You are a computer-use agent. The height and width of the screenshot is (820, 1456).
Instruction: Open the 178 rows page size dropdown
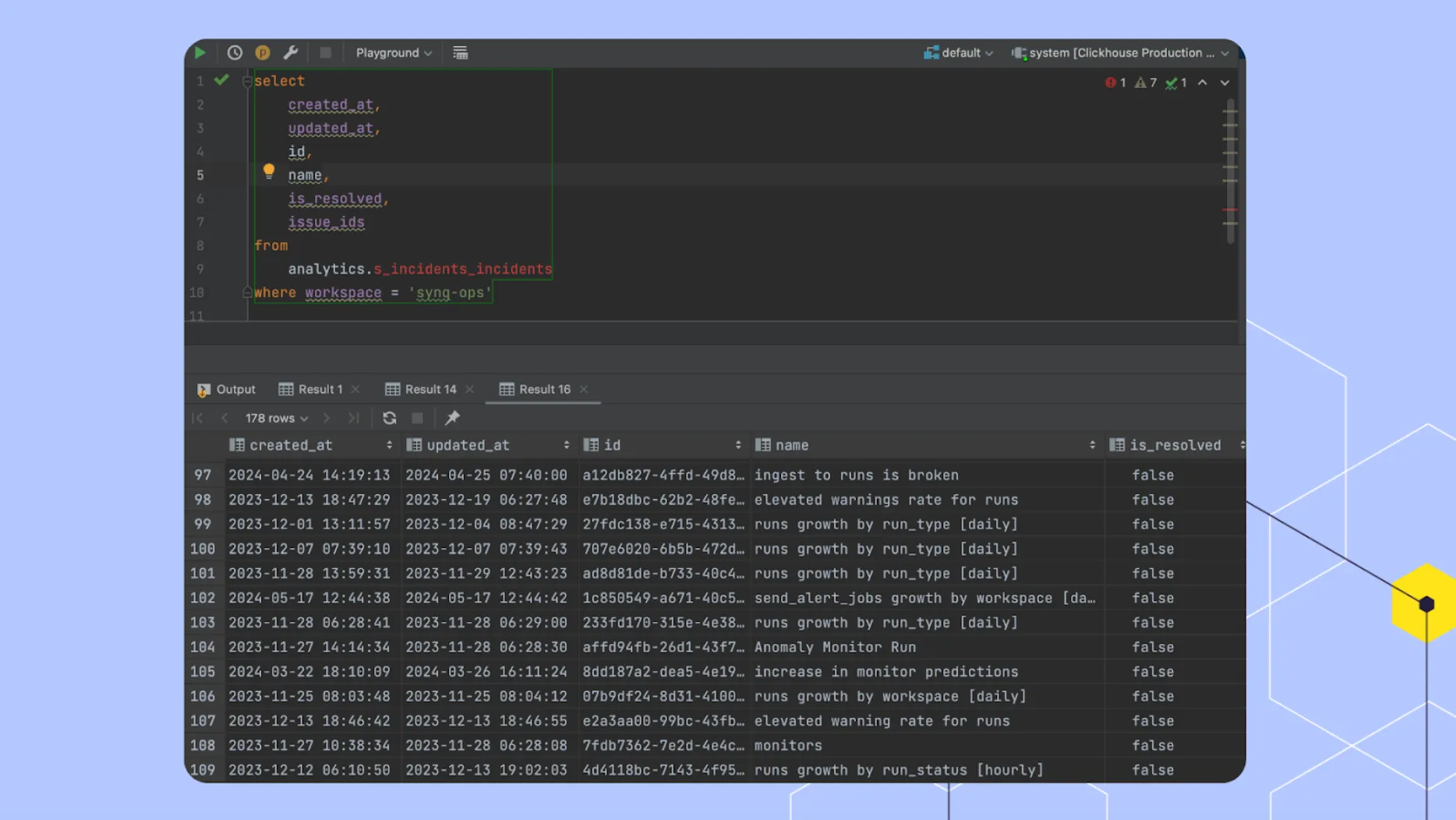[x=274, y=418]
